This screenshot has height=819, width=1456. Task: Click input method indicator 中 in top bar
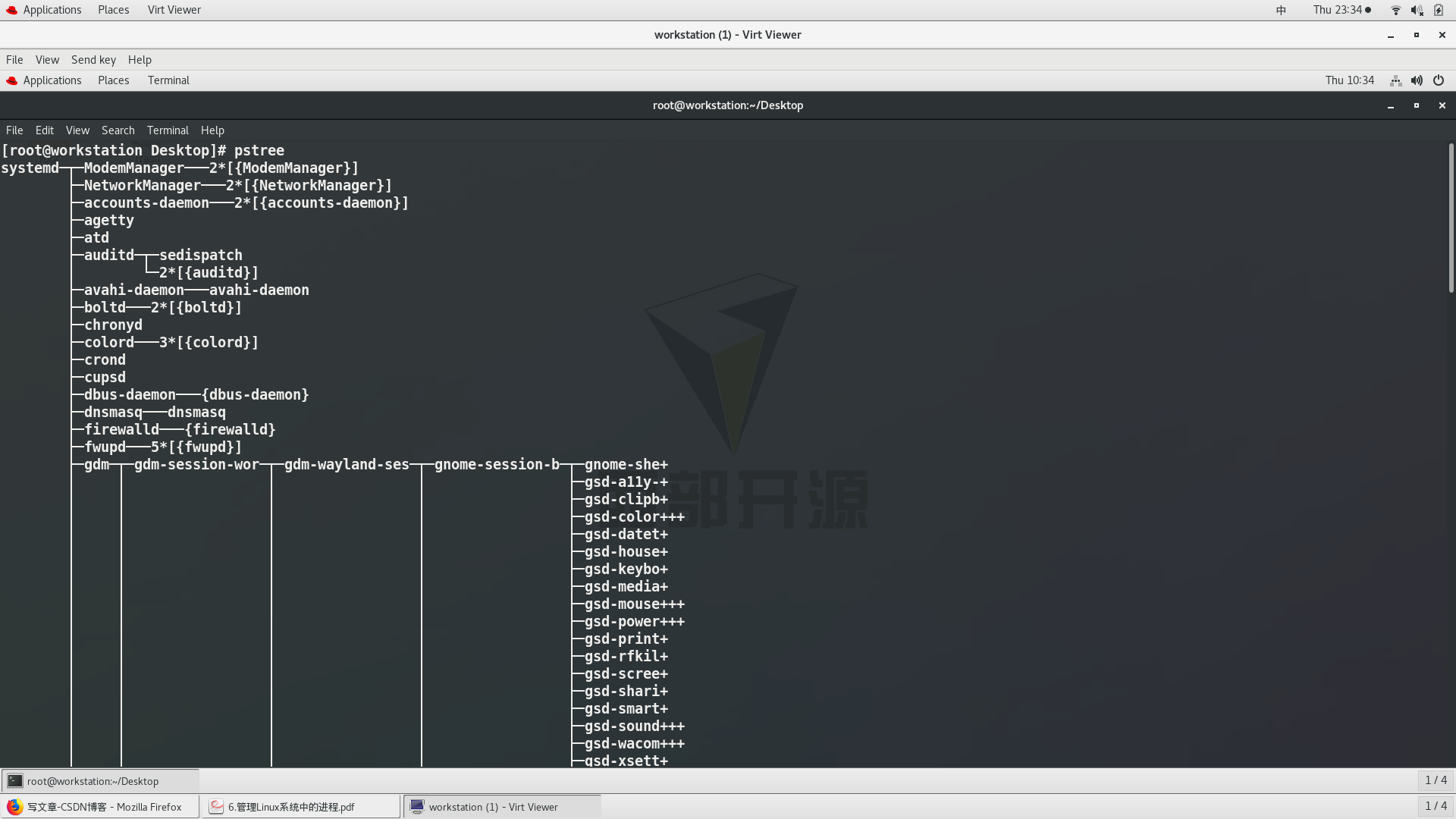click(1281, 10)
